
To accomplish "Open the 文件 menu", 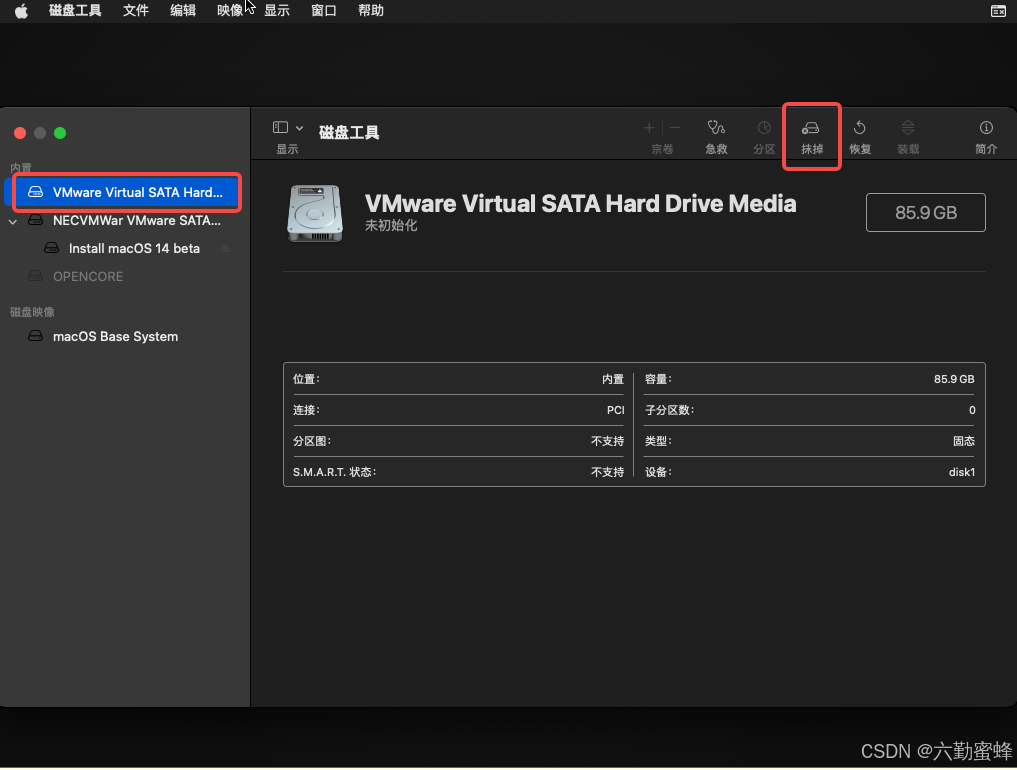I will [x=136, y=10].
